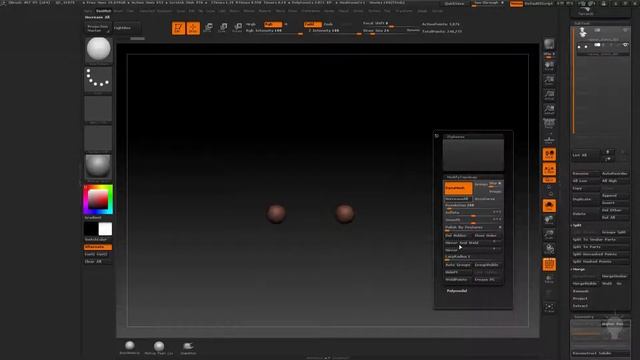The width and height of the screenshot is (640, 360).
Task: Click the Rotate view icon on right shelf
Action: pos(549,249)
